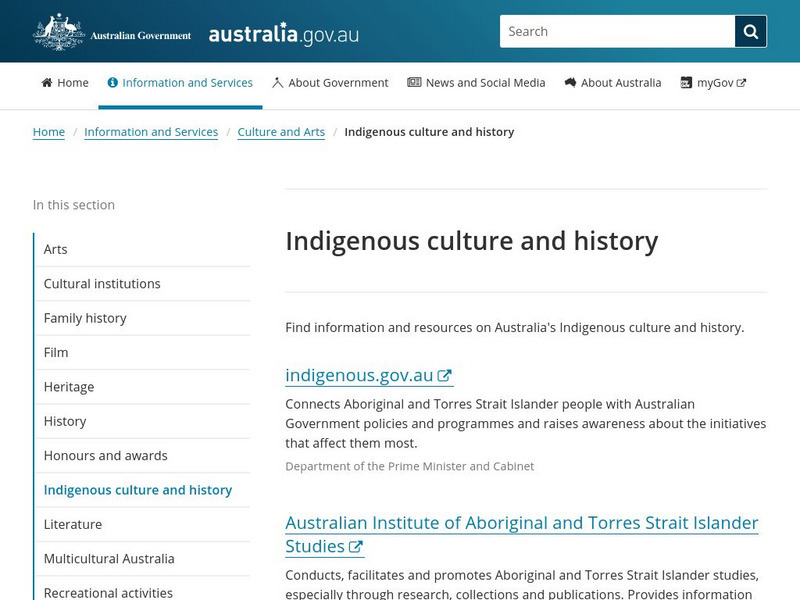
Task: Open Honours and awards sidebar item
Action: pyautogui.click(x=142, y=456)
